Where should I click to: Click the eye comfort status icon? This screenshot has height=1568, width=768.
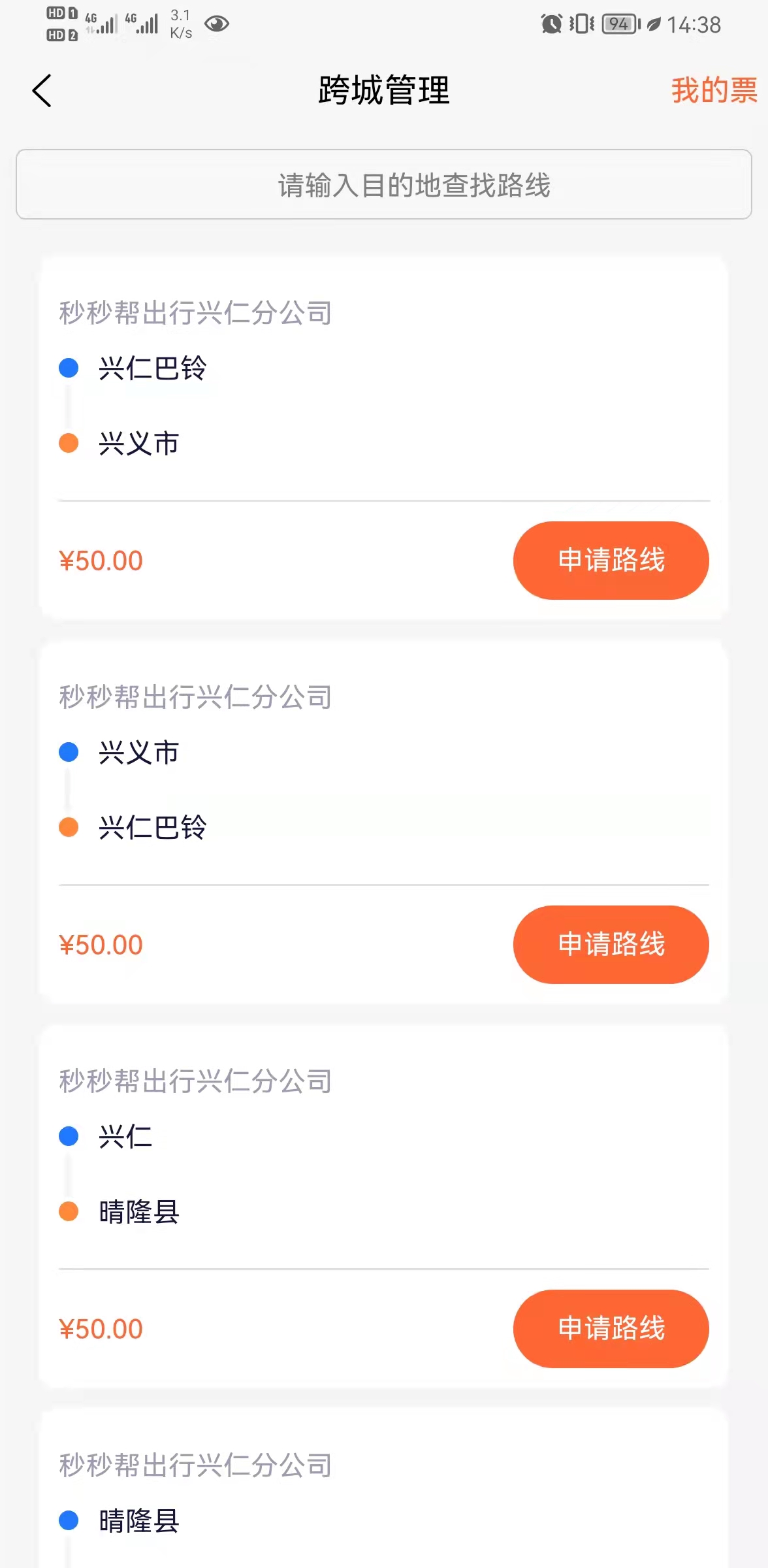pyautogui.click(x=217, y=24)
